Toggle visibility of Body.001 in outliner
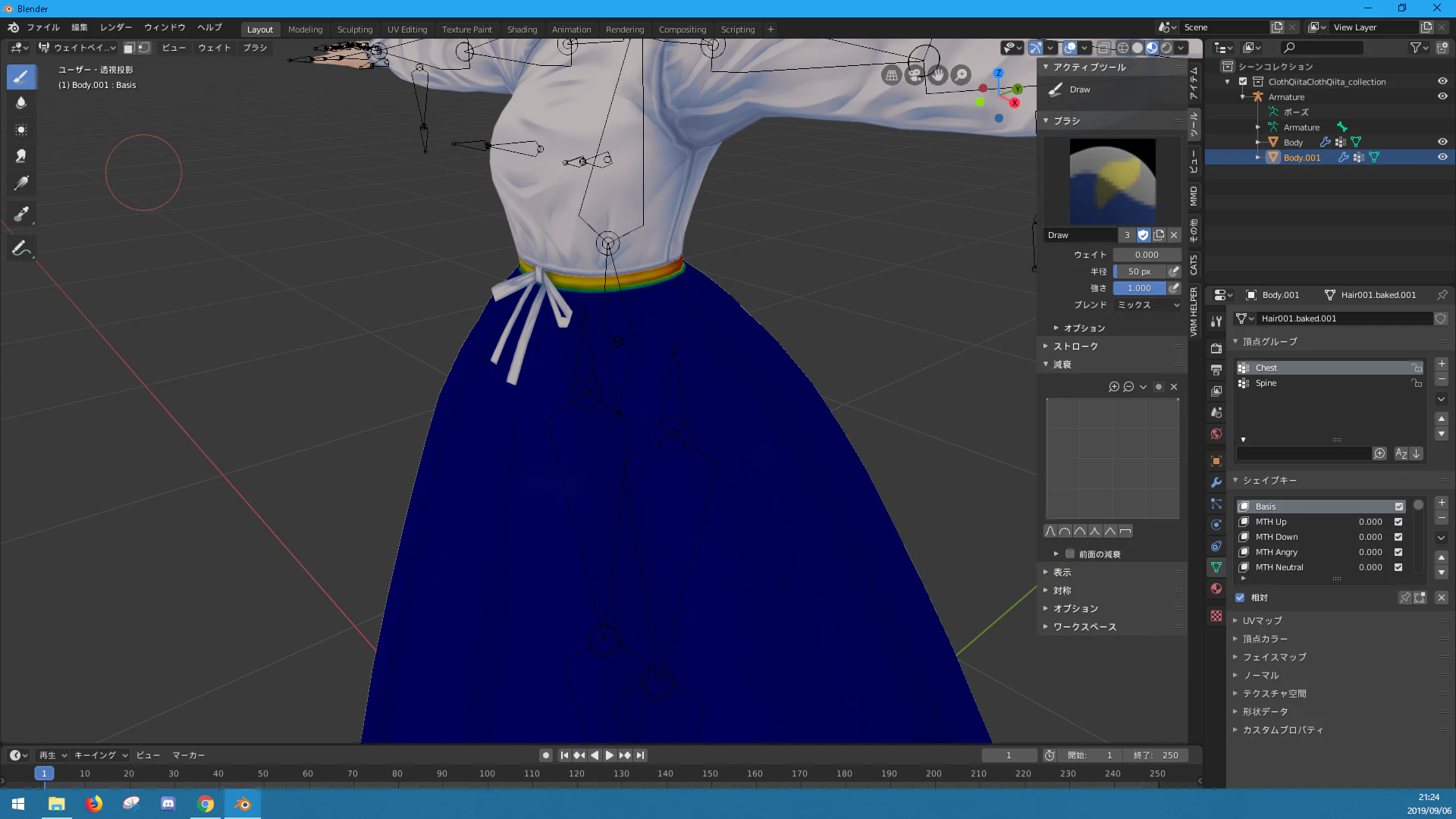The width and height of the screenshot is (1456, 819). pos(1442,157)
